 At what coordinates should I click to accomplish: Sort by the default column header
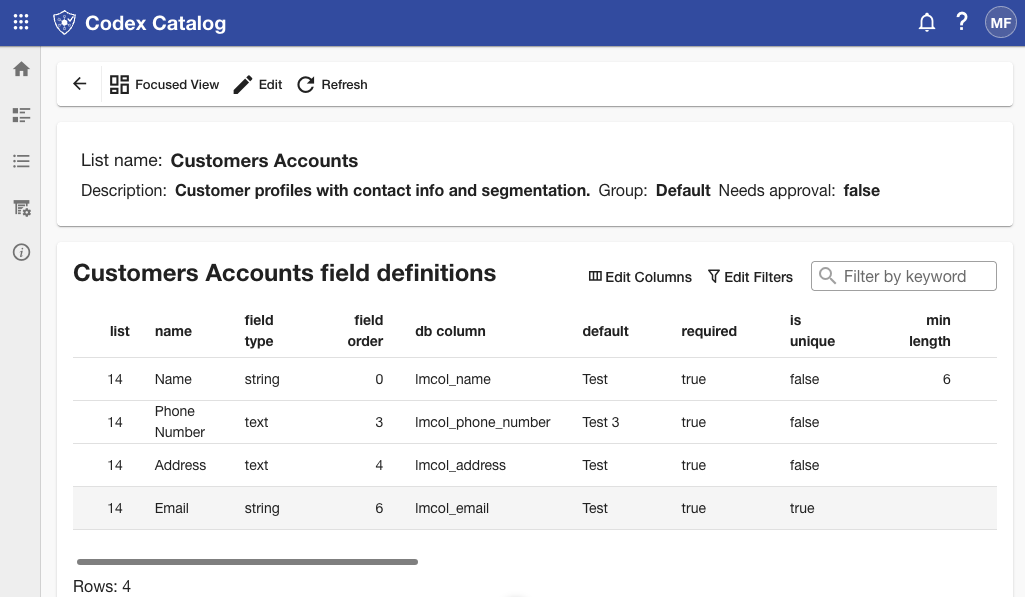point(605,331)
